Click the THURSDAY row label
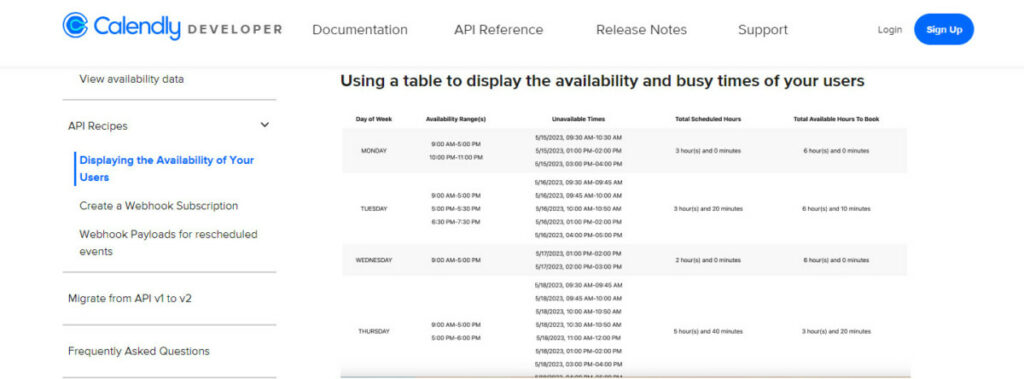 [374, 331]
